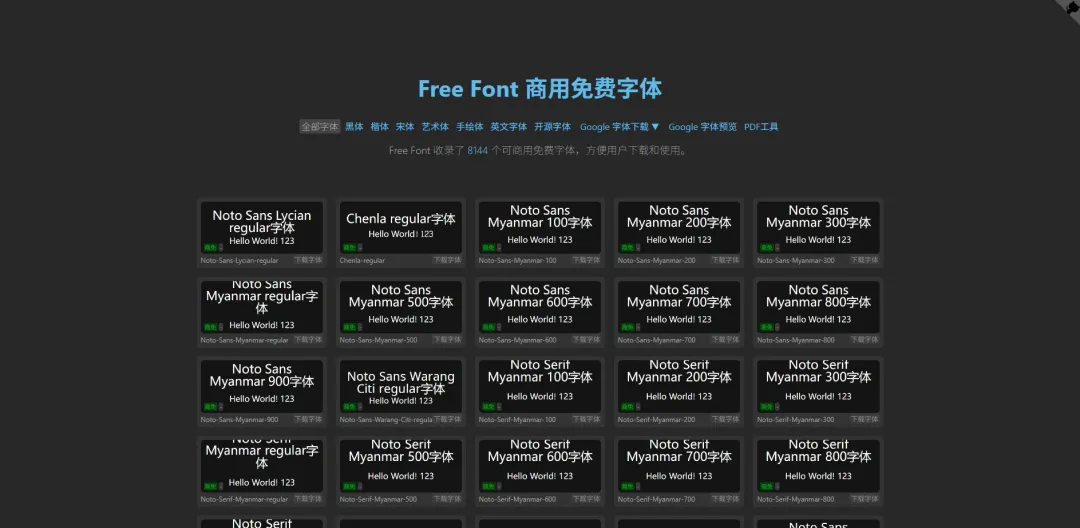
Task: Click the green 商免 badge on Chenla card
Action: tap(349, 248)
